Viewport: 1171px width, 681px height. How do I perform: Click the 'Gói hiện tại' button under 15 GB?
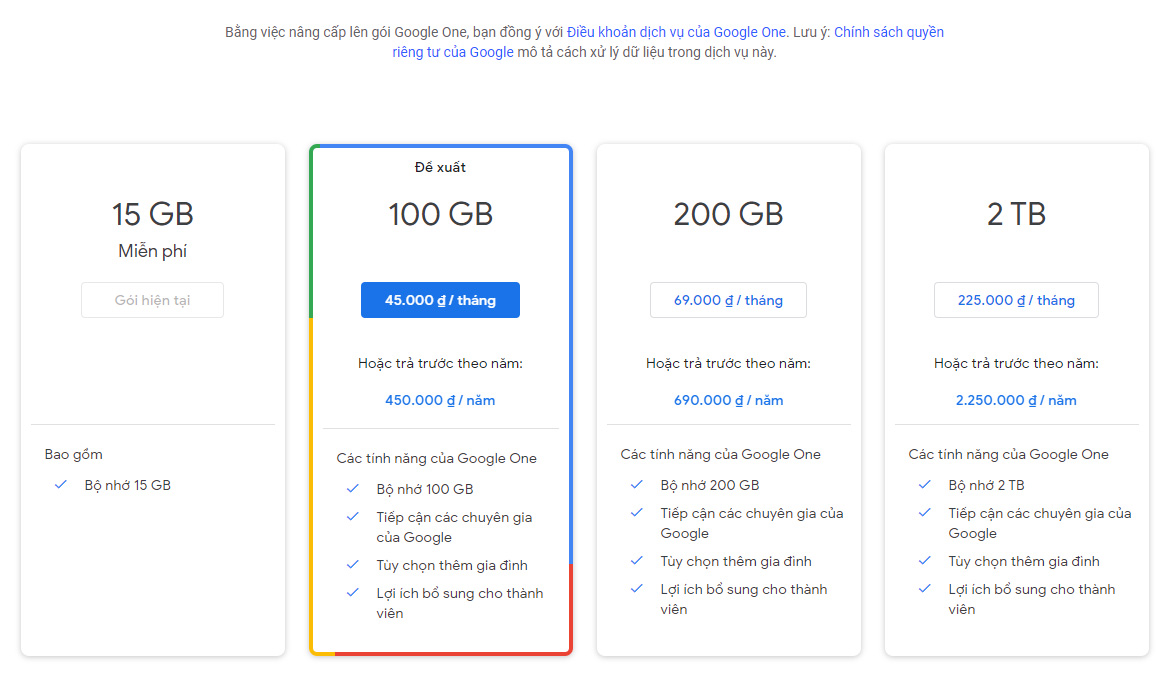(x=152, y=300)
